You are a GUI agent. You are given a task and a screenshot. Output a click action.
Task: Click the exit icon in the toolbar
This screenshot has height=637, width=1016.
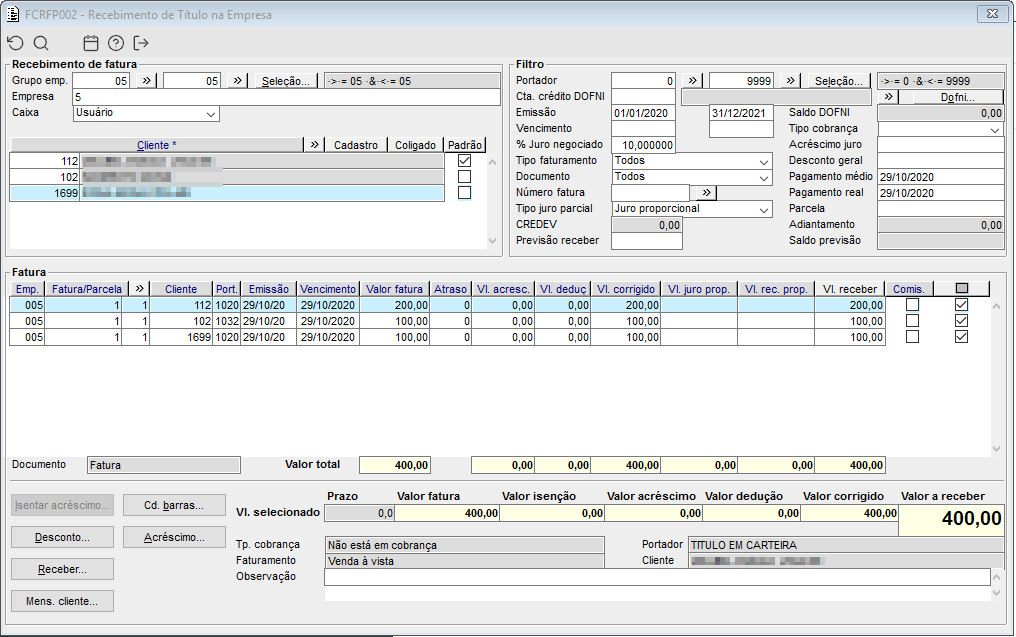pyautogui.click(x=141, y=43)
